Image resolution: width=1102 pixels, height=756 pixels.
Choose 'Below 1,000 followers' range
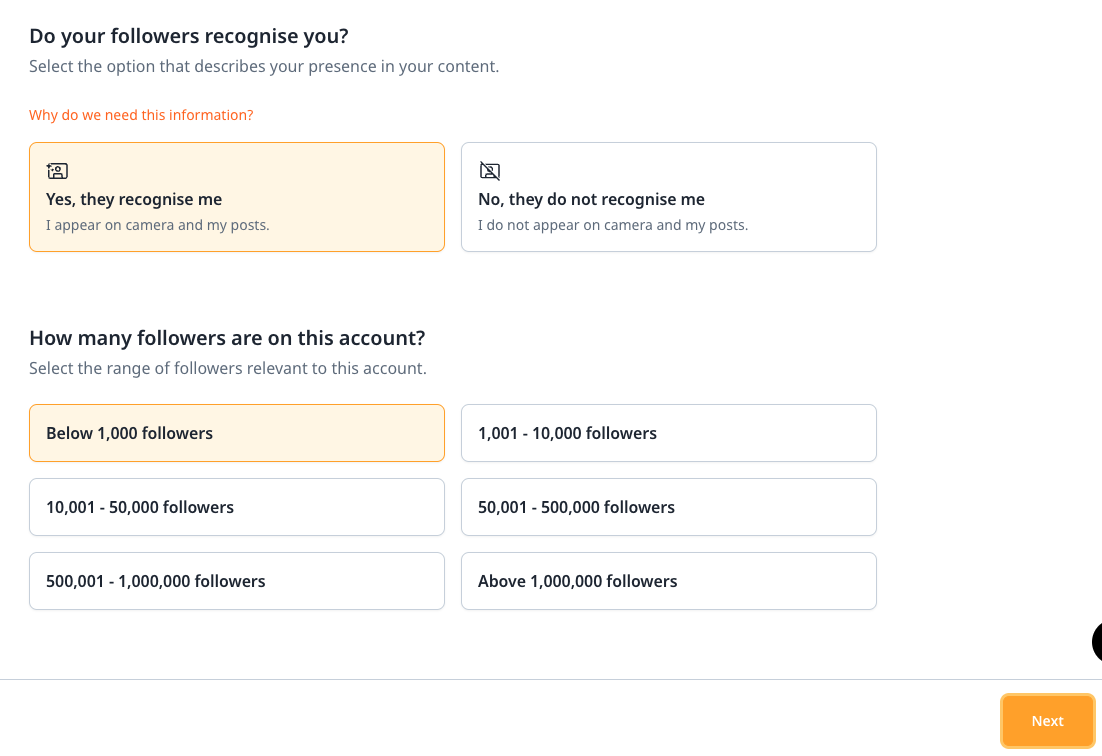(x=237, y=433)
